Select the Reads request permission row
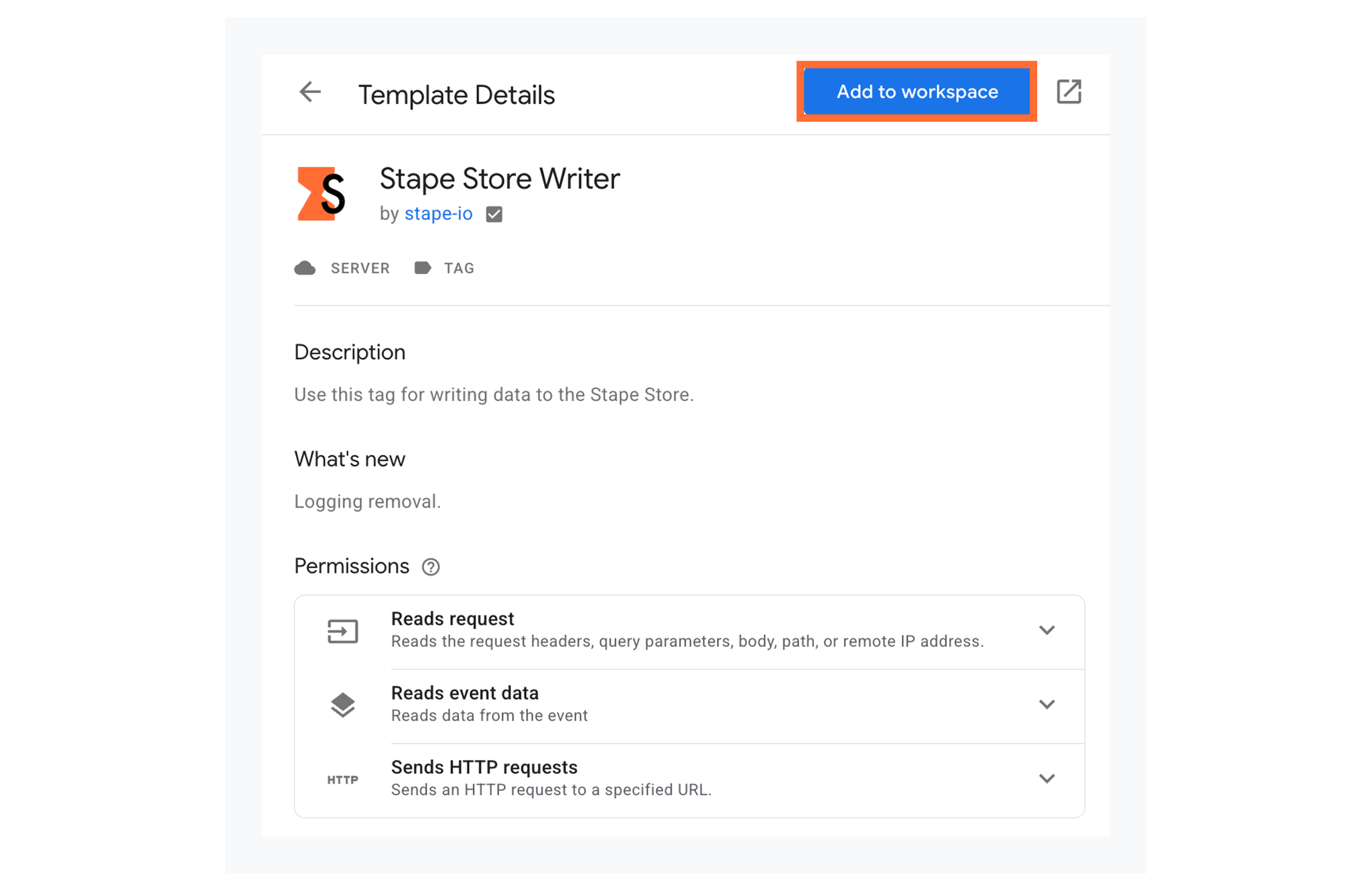This screenshot has height=891, width=1372. (689, 632)
